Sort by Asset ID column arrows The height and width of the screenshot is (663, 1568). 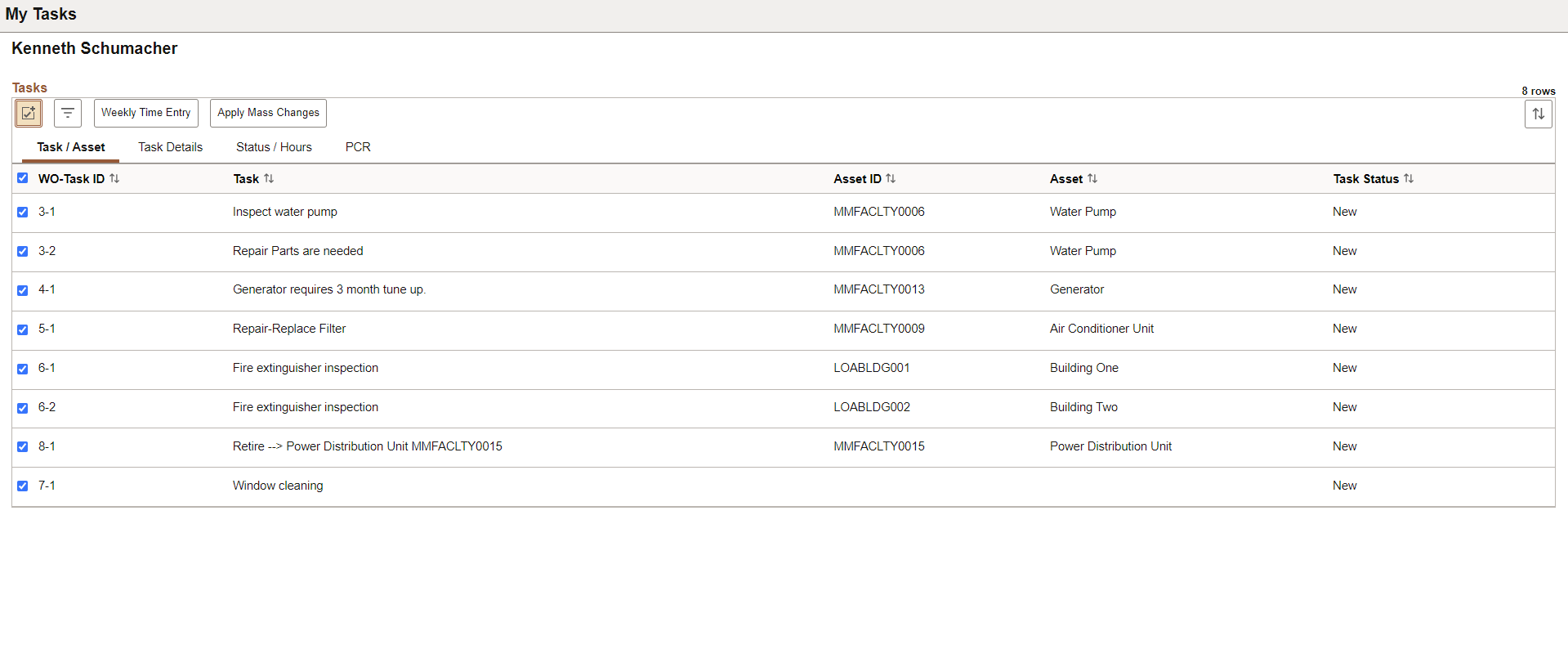click(891, 178)
